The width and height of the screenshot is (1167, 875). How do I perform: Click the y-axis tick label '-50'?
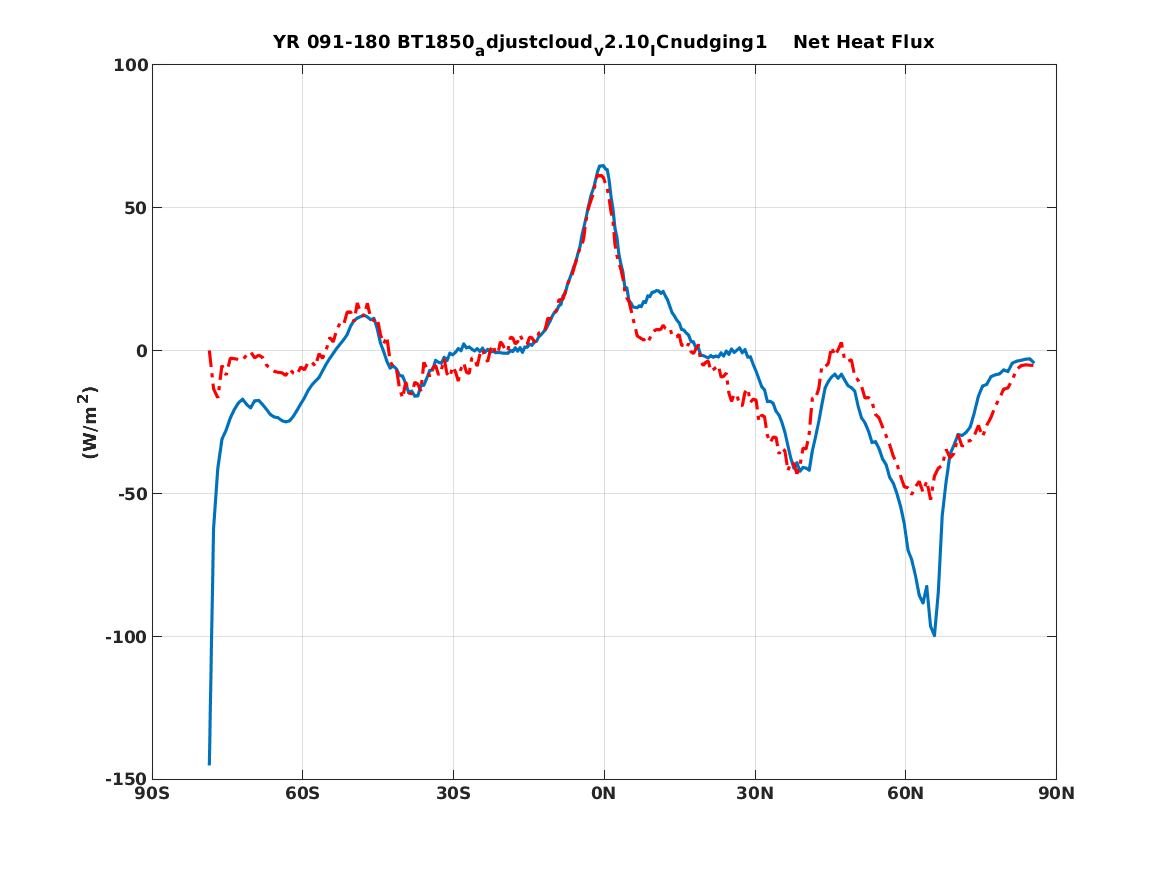click(132, 494)
